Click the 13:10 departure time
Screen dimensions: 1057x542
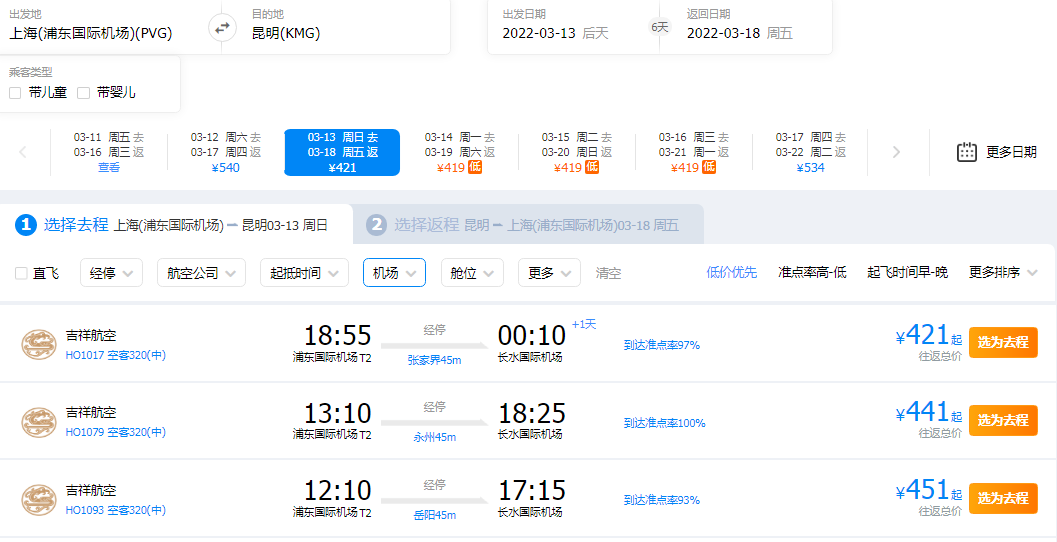click(338, 413)
